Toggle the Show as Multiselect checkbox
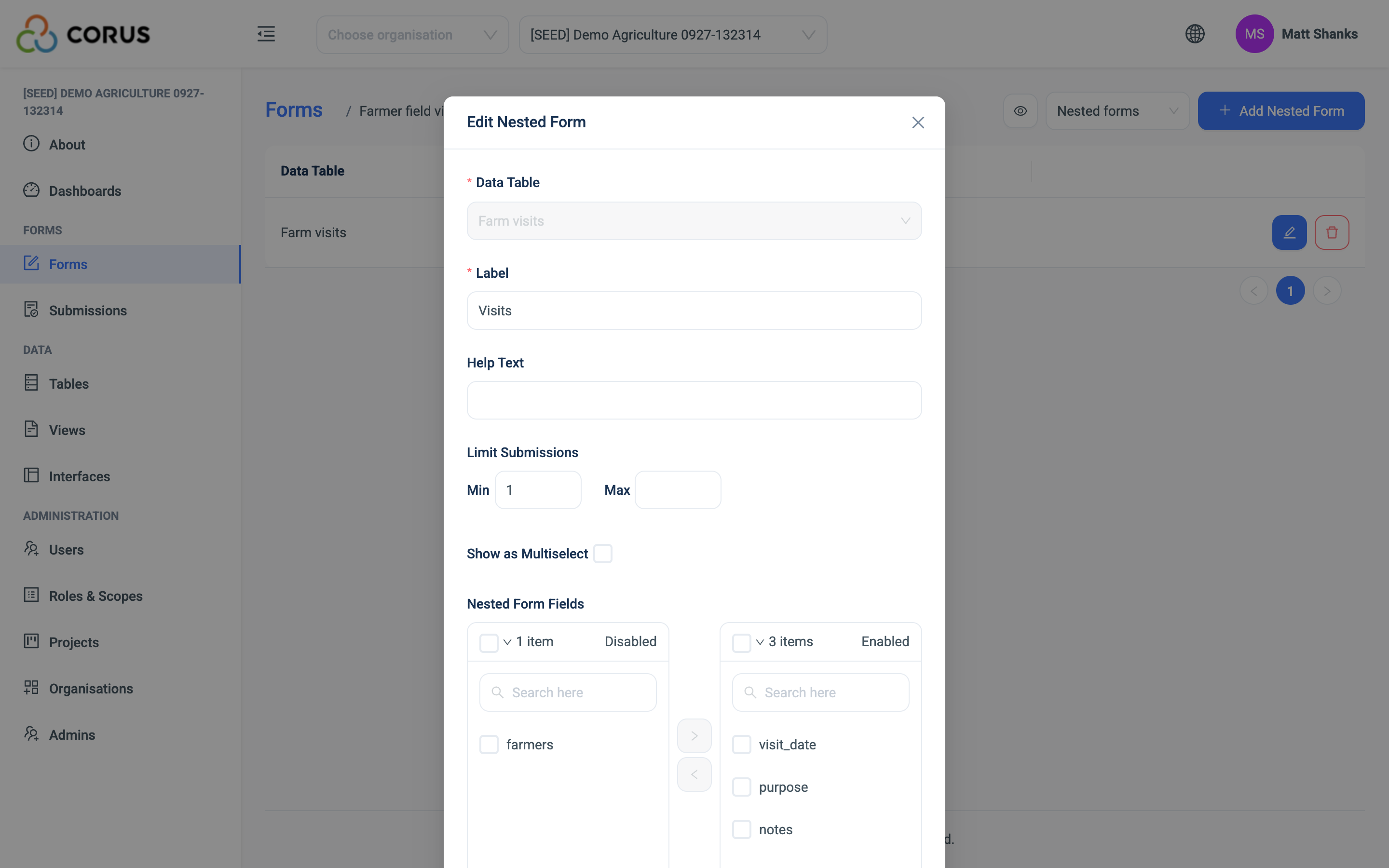This screenshot has height=868, width=1389. [602, 554]
